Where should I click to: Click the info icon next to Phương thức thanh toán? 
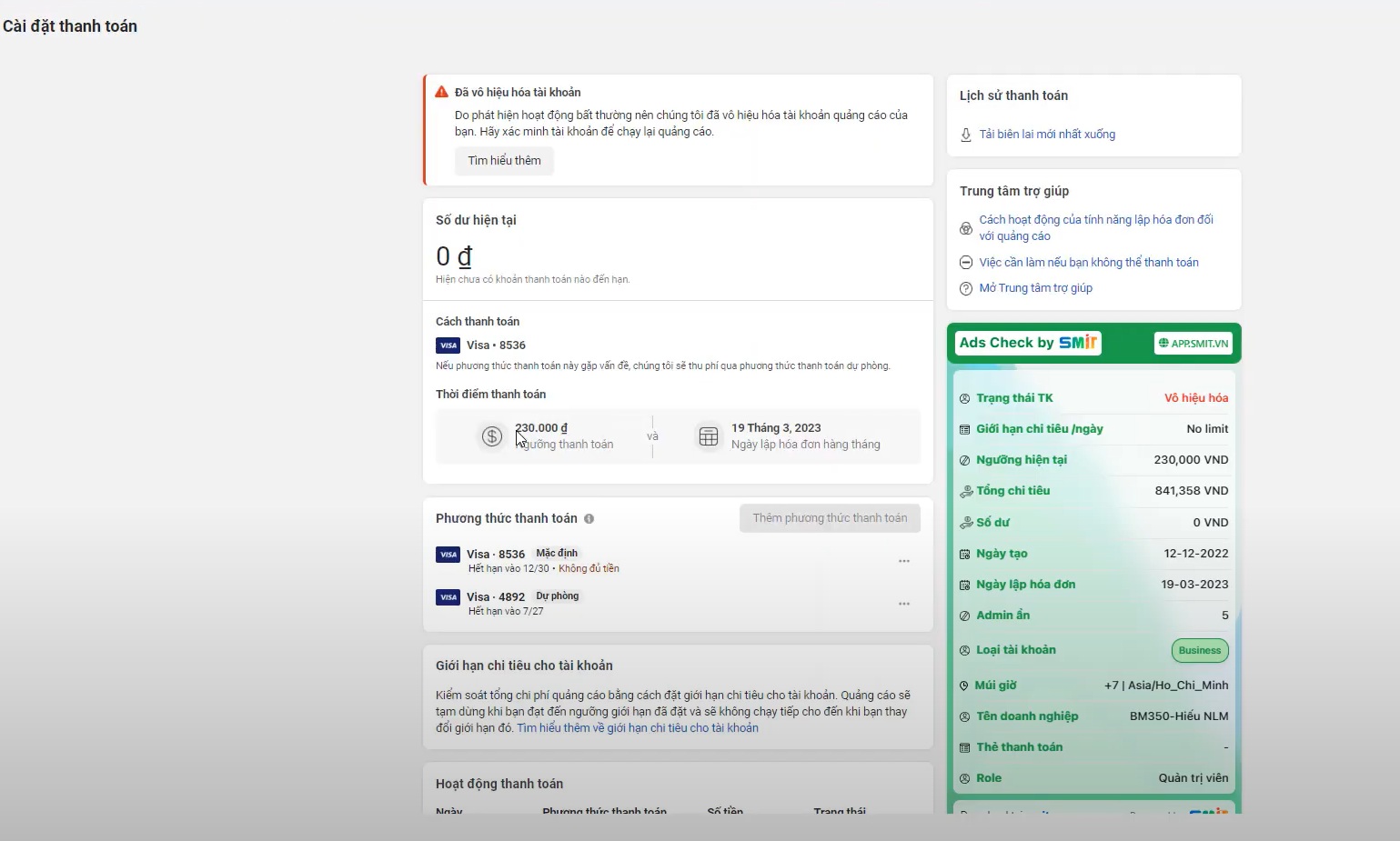click(x=589, y=519)
